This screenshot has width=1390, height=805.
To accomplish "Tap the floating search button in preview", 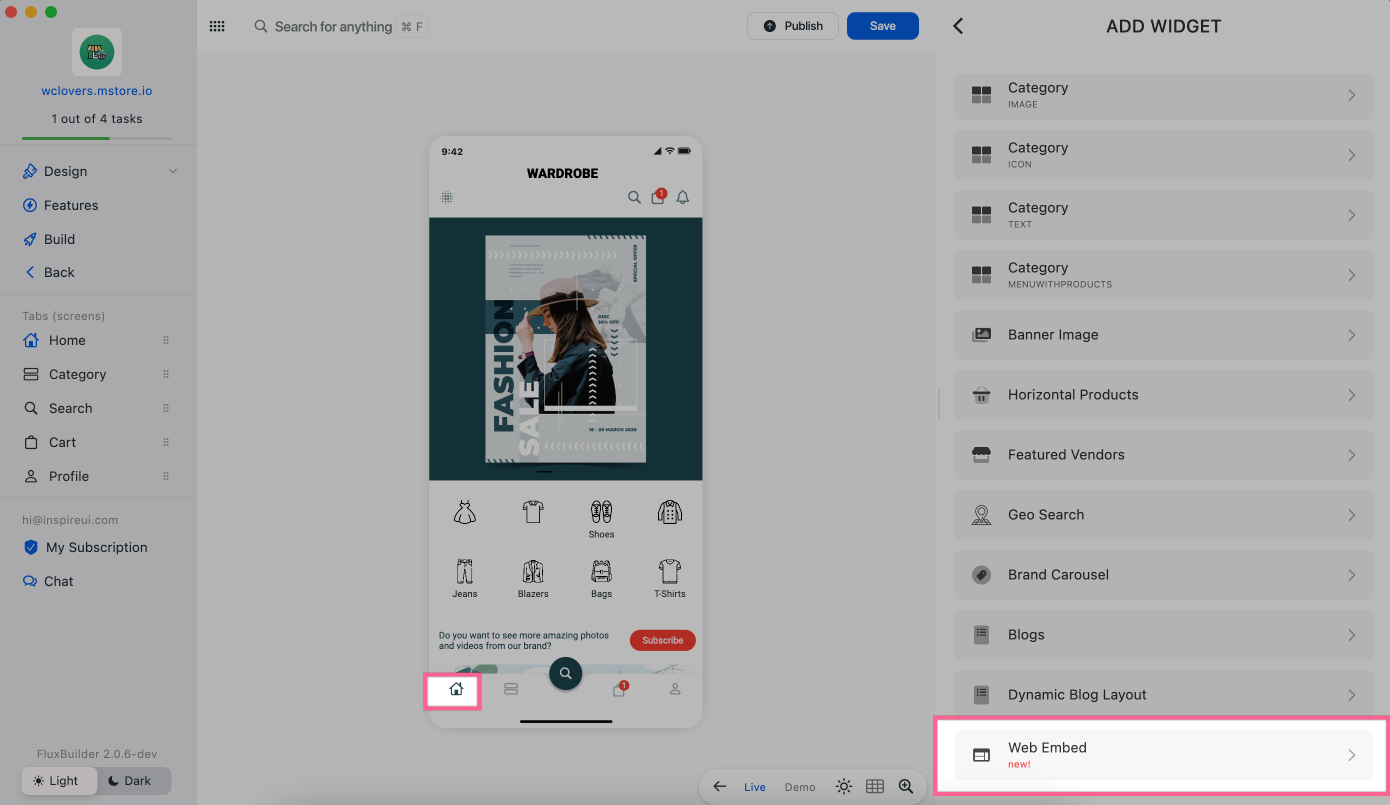I will [565, 673].
